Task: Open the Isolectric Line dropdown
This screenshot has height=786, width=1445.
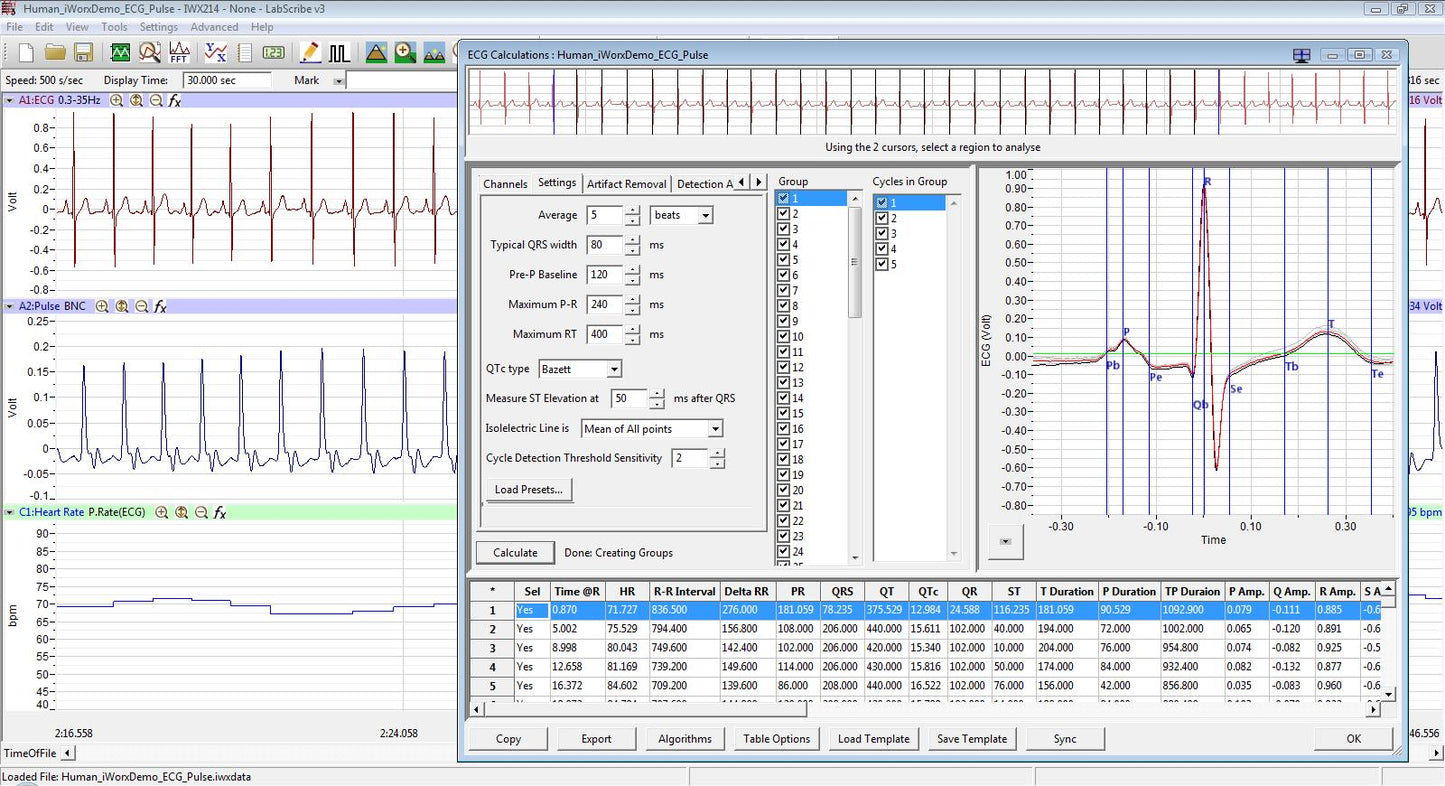Action: 716,428
